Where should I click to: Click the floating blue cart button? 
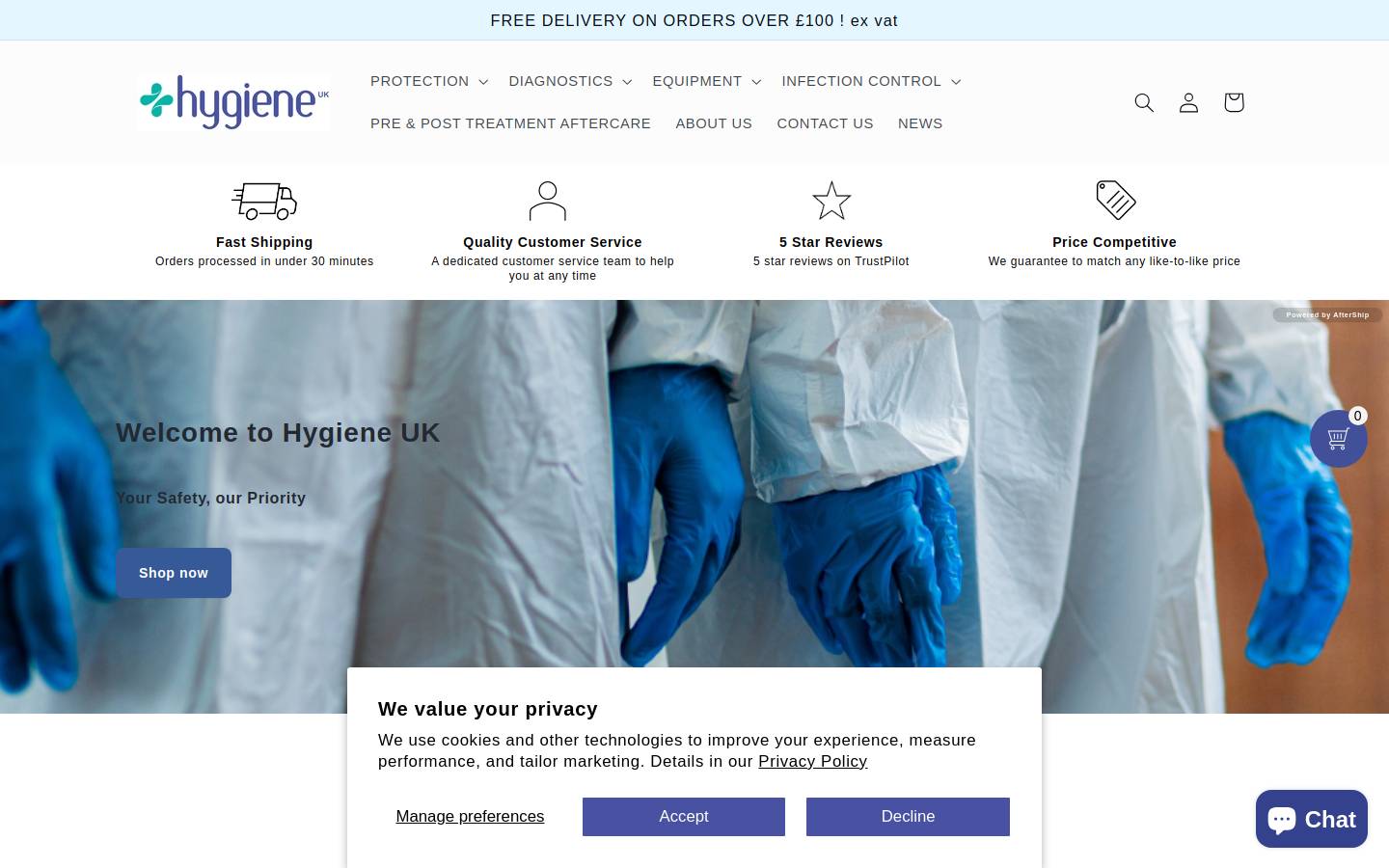[x=1339, y=439]
